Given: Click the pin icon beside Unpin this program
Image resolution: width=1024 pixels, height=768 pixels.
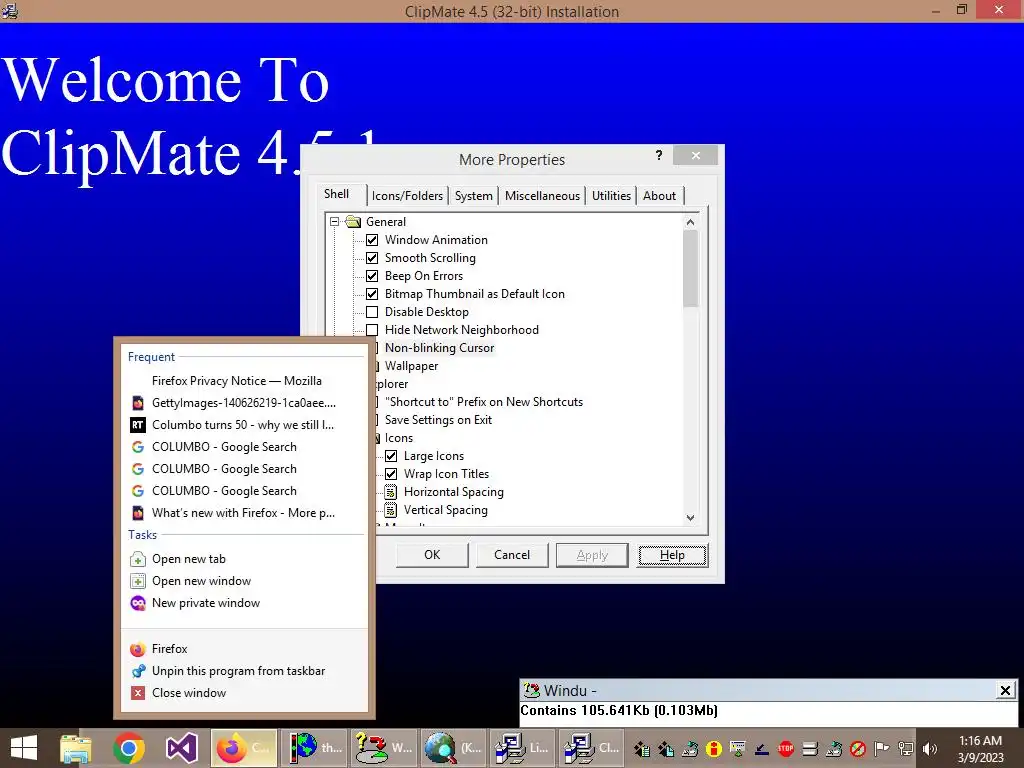Looking at the screenshot, I should [138, 671].
